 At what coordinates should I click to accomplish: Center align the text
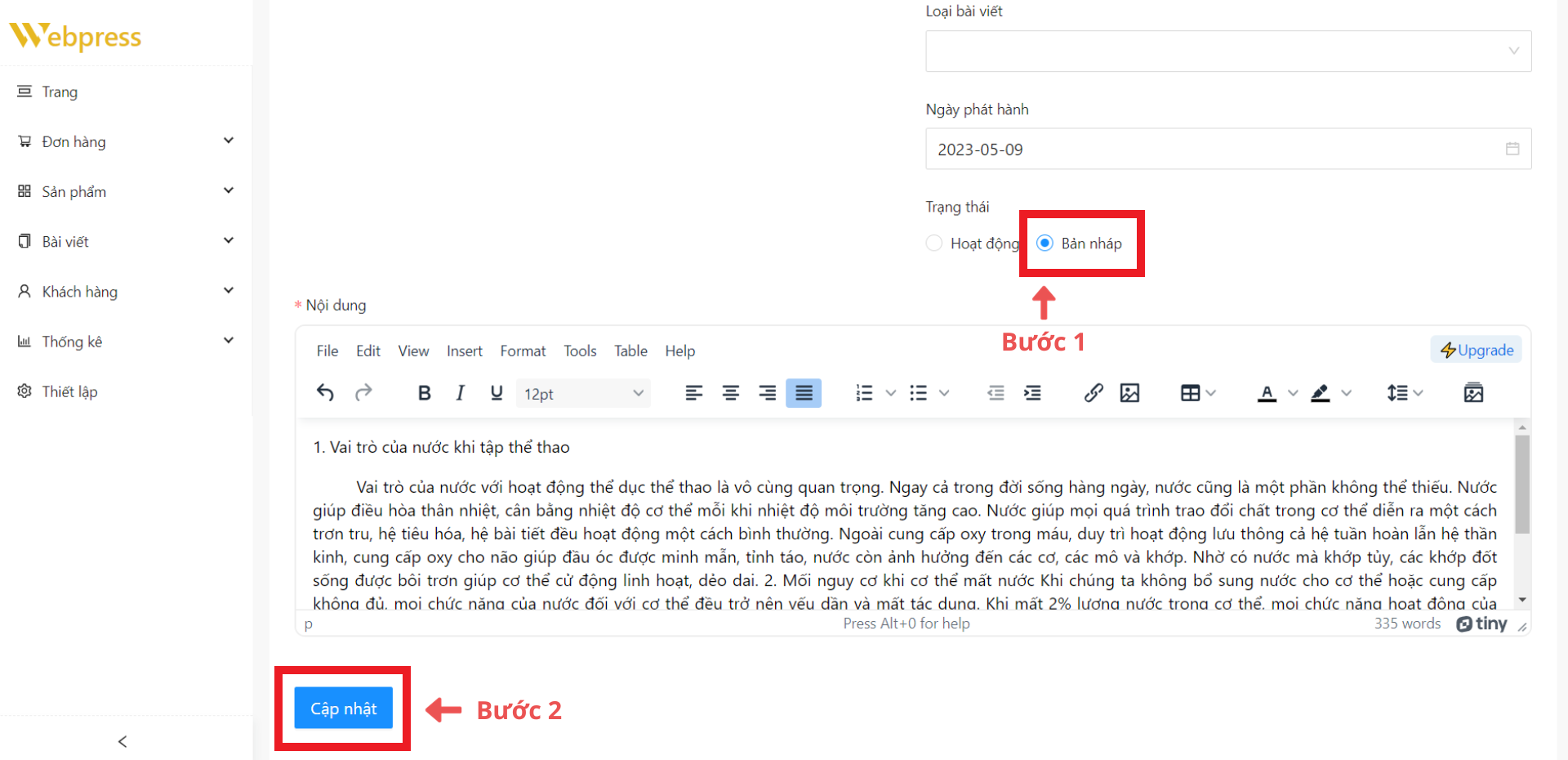click(x=730, y=393)
